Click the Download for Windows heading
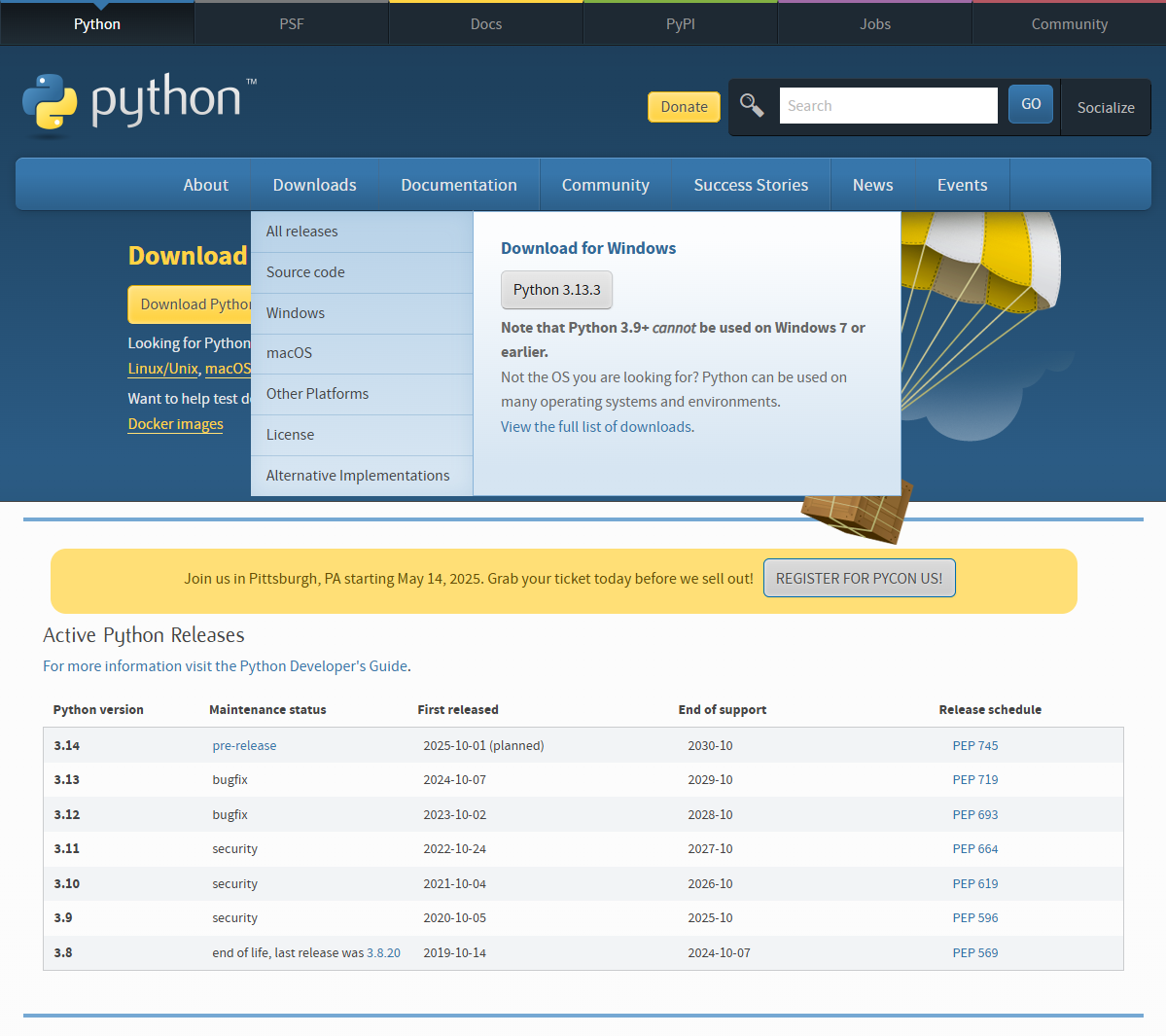Viewport: 1166px width, 1036px height. [x=588, y=248]
